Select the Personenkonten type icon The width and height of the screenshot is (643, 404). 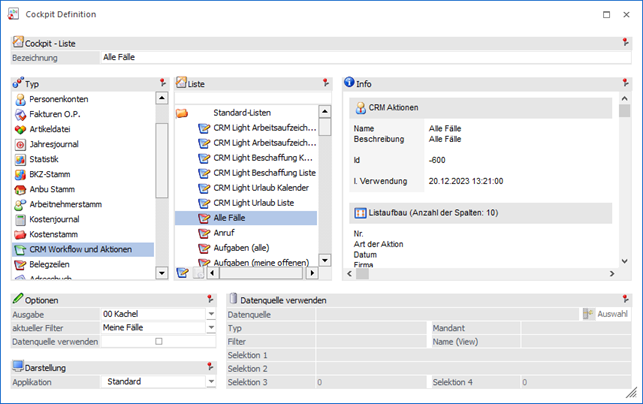pyautogui.click(x=20, y=99)
